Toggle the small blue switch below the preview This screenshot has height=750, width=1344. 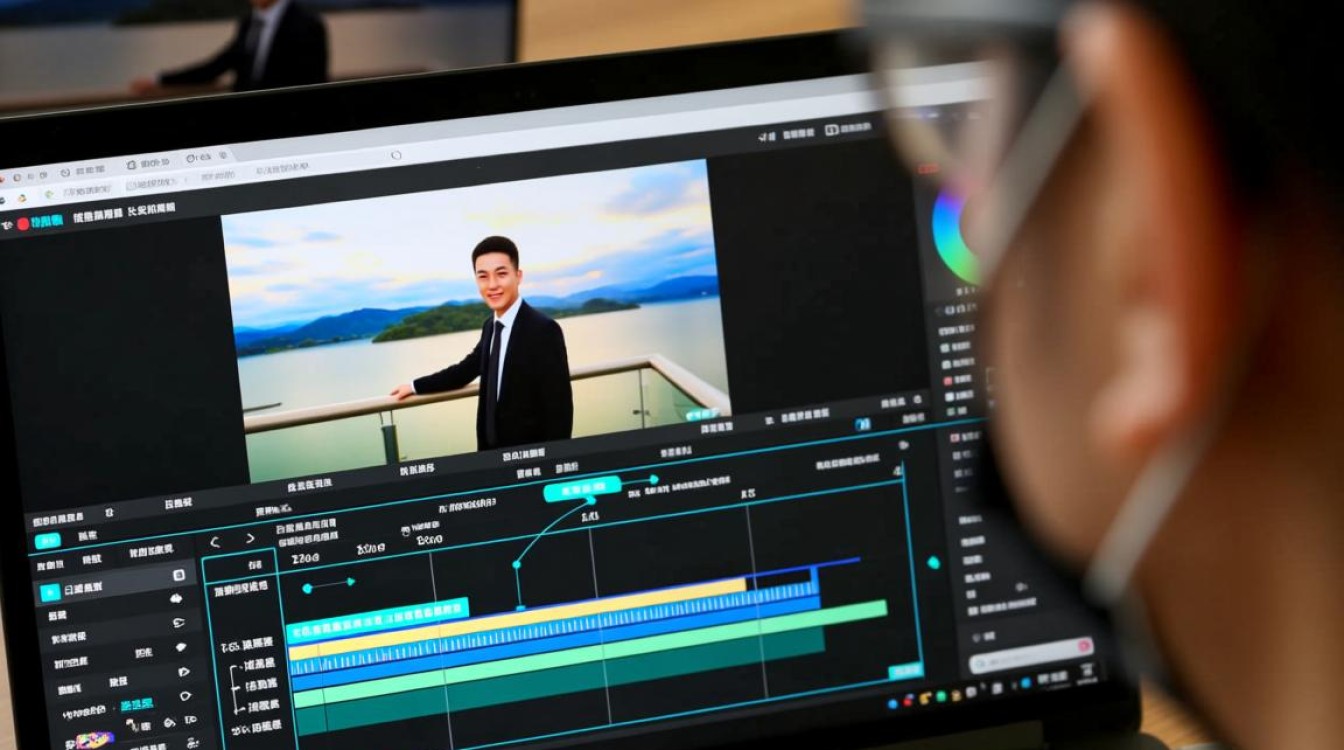(862, 424)
